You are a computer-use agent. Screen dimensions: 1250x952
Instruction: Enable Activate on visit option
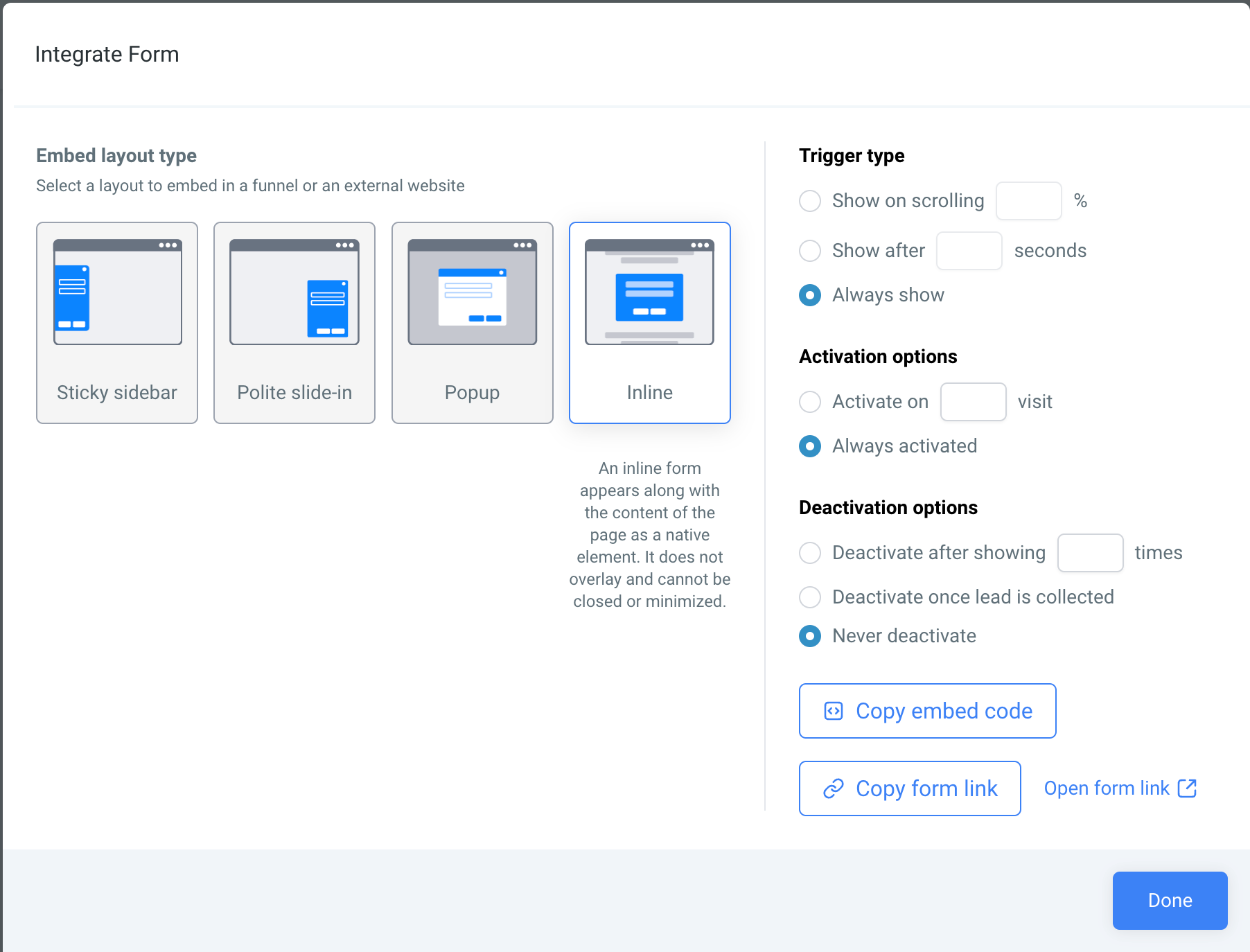(x=809, y=402)
